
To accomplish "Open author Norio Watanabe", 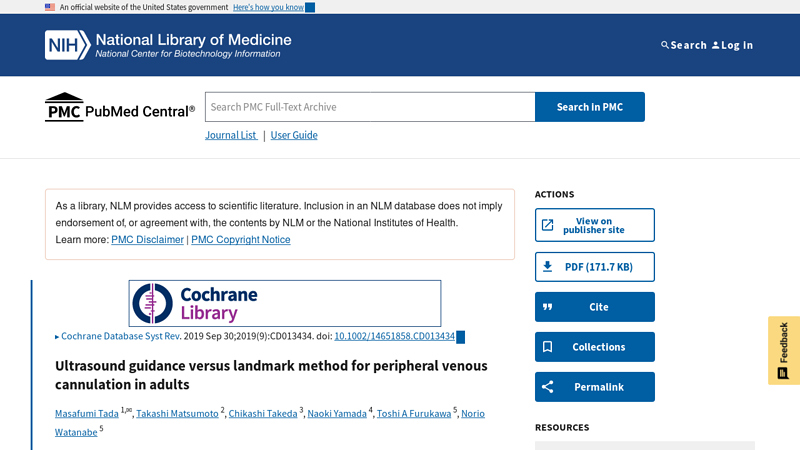I will [x=473, y=414].
